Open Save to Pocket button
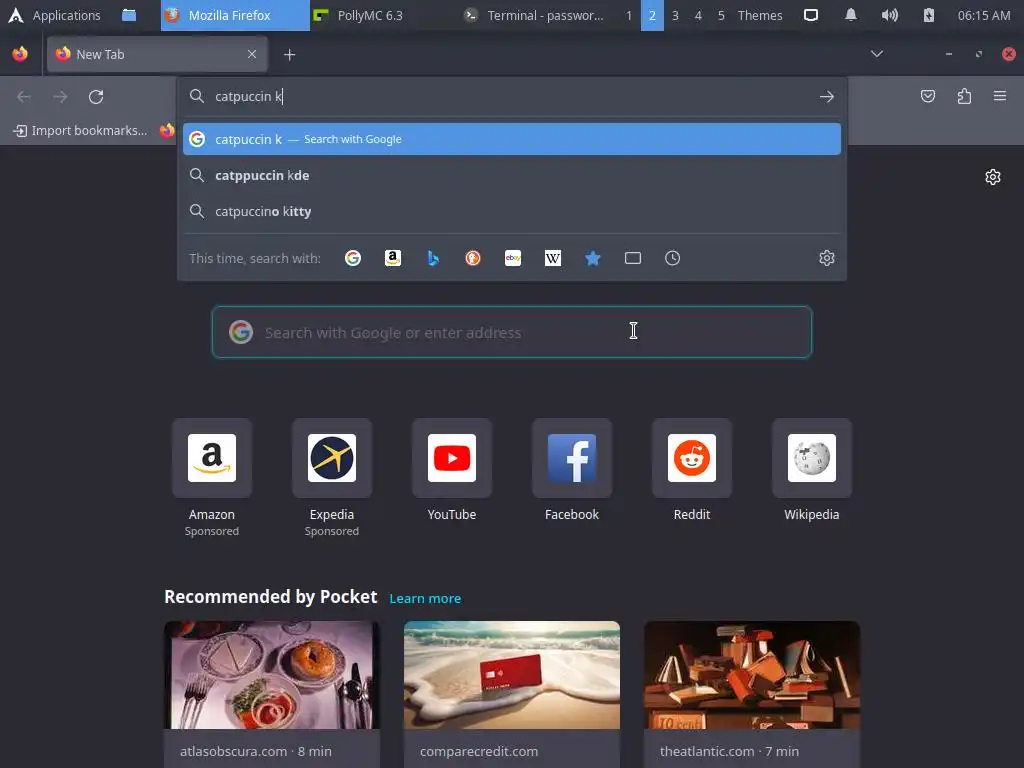The width and height of the screenshot is (1024, 768). 927,97
